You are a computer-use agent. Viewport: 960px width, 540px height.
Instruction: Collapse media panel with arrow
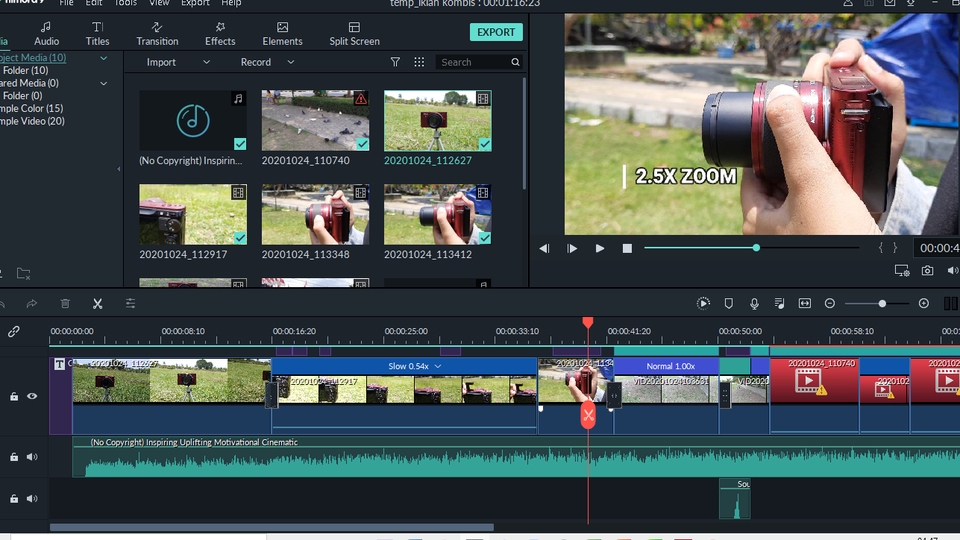119,169
